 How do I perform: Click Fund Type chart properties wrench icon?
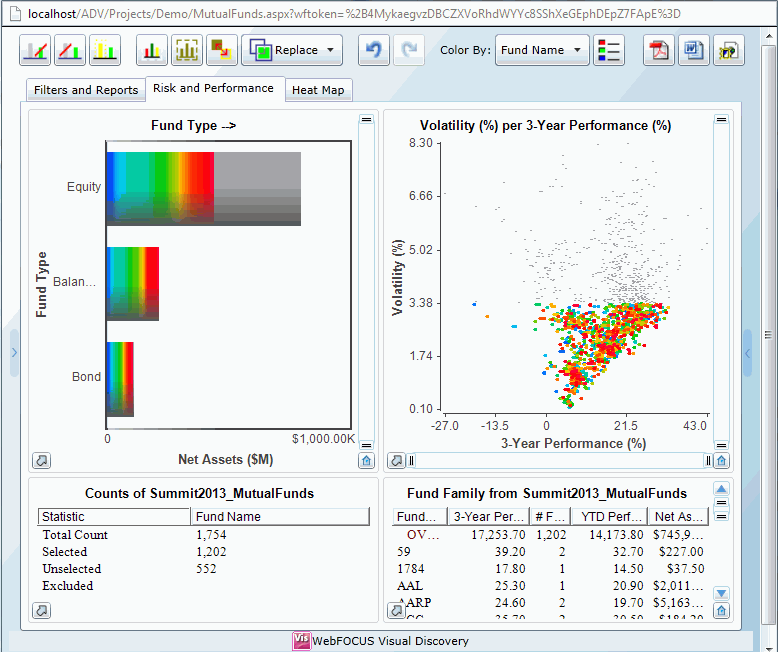[42, 460]
